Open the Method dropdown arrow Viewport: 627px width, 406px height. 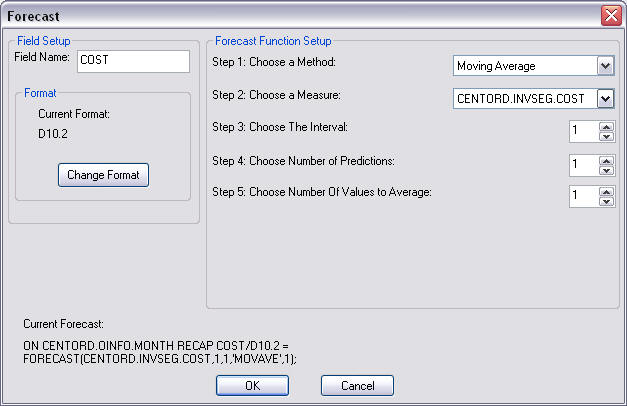coord(605,66)
